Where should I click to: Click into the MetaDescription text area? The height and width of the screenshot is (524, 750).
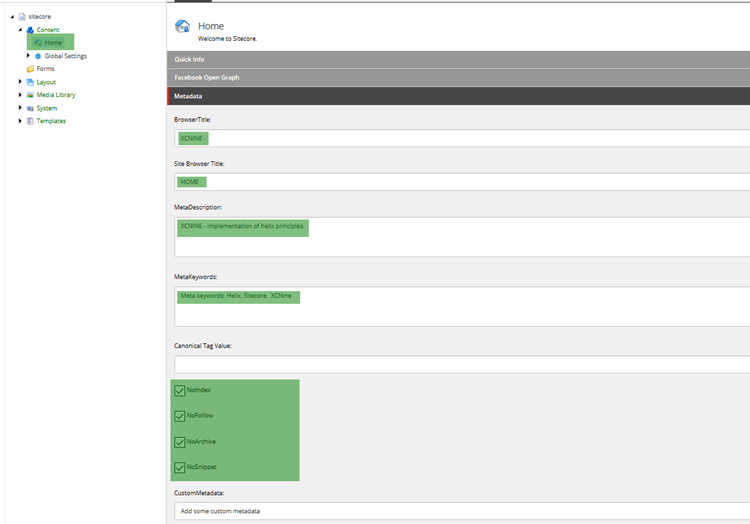coord(462,237)
